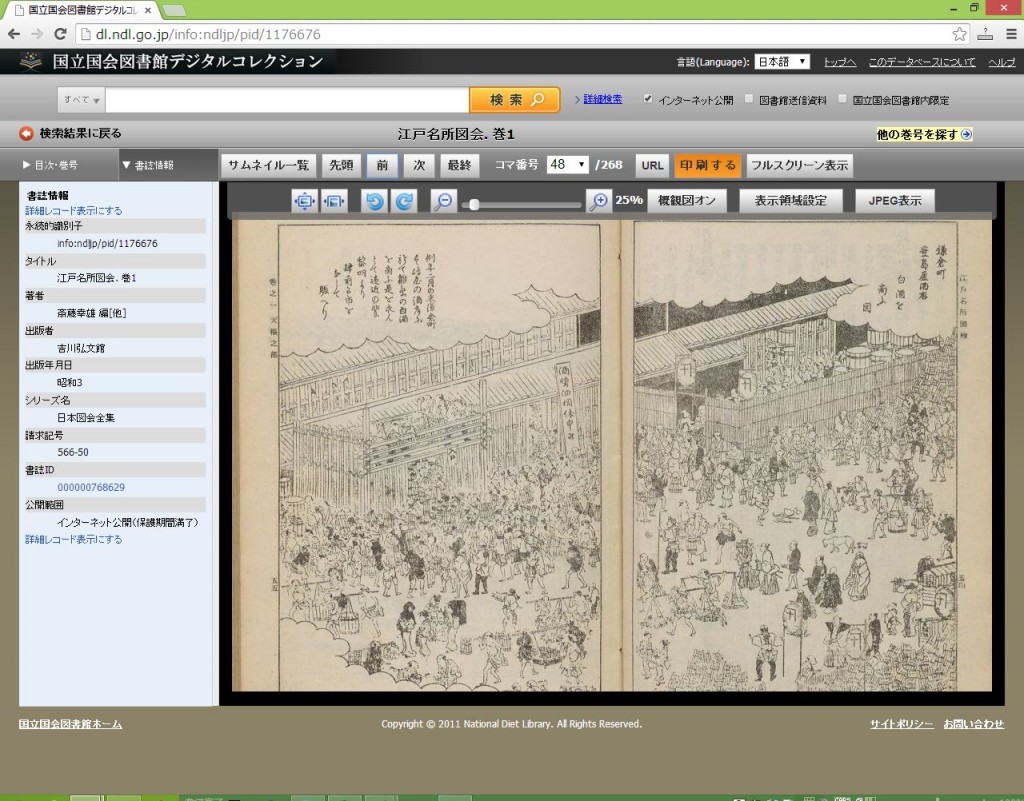The height and width of the screenshot is (801, 1024).
Task: Zoom out with minus magnifier icon
Action: 443,201
